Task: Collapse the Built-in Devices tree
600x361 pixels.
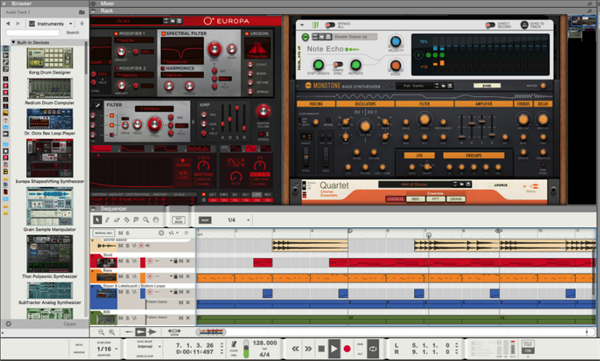Action: click(x=13, y=42)
